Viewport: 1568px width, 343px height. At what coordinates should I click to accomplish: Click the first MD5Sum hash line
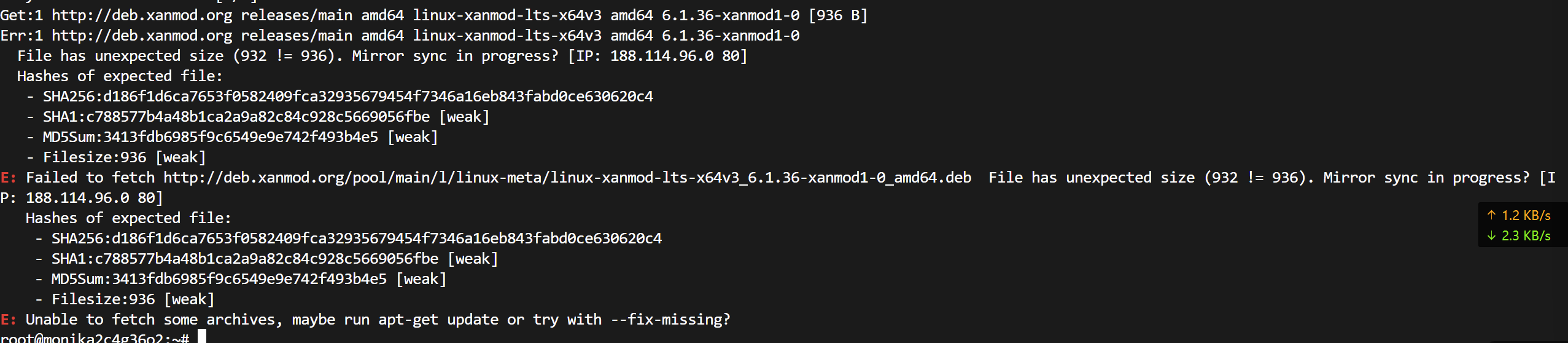[240, 137]
